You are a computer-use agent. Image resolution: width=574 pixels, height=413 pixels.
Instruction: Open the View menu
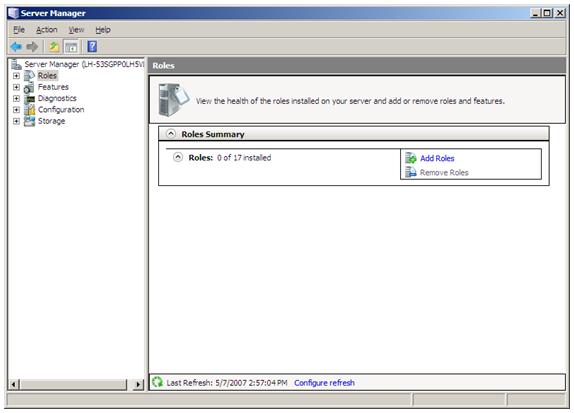tap(76, 30)
